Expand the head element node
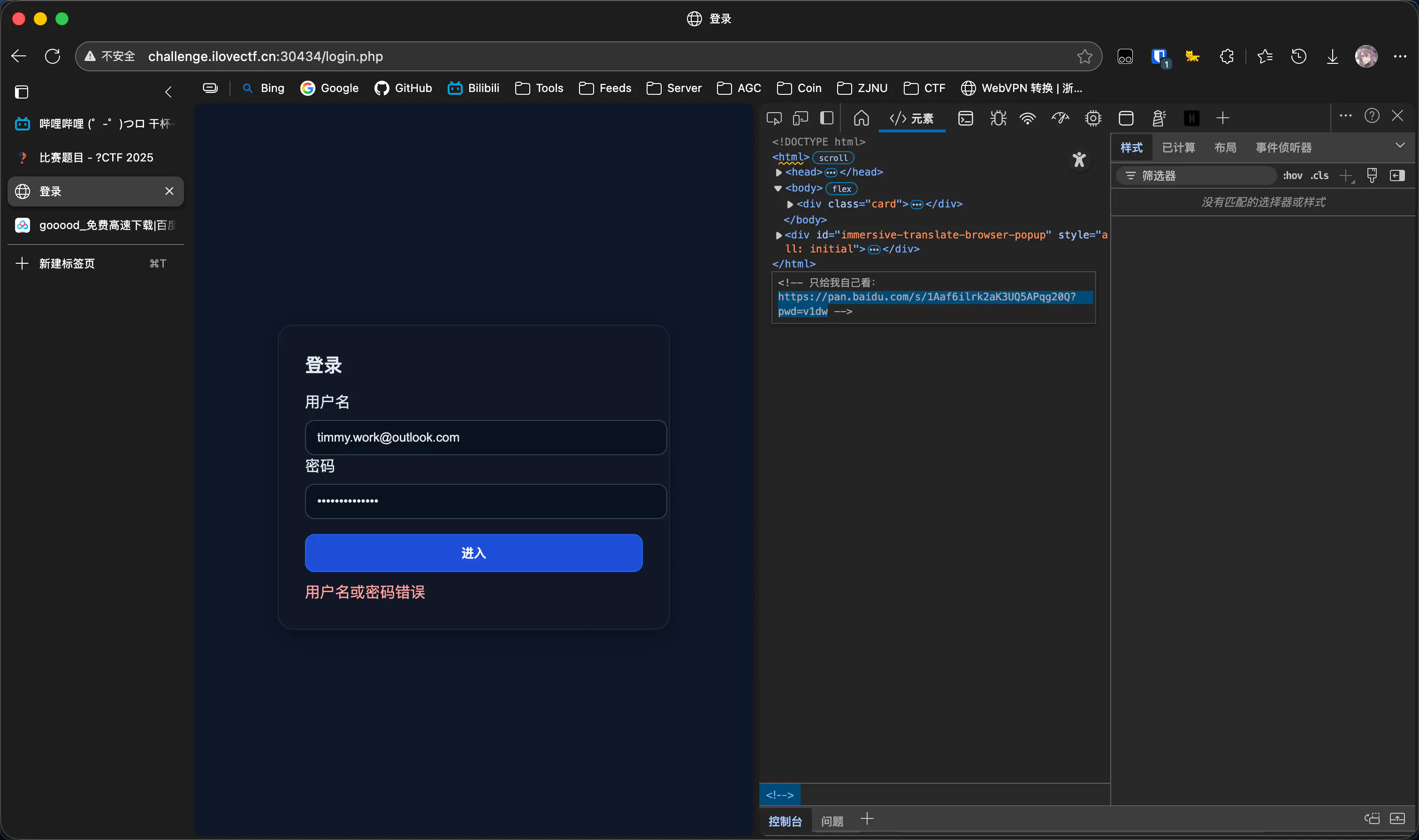1419x840 pixels. coord(779,173)
